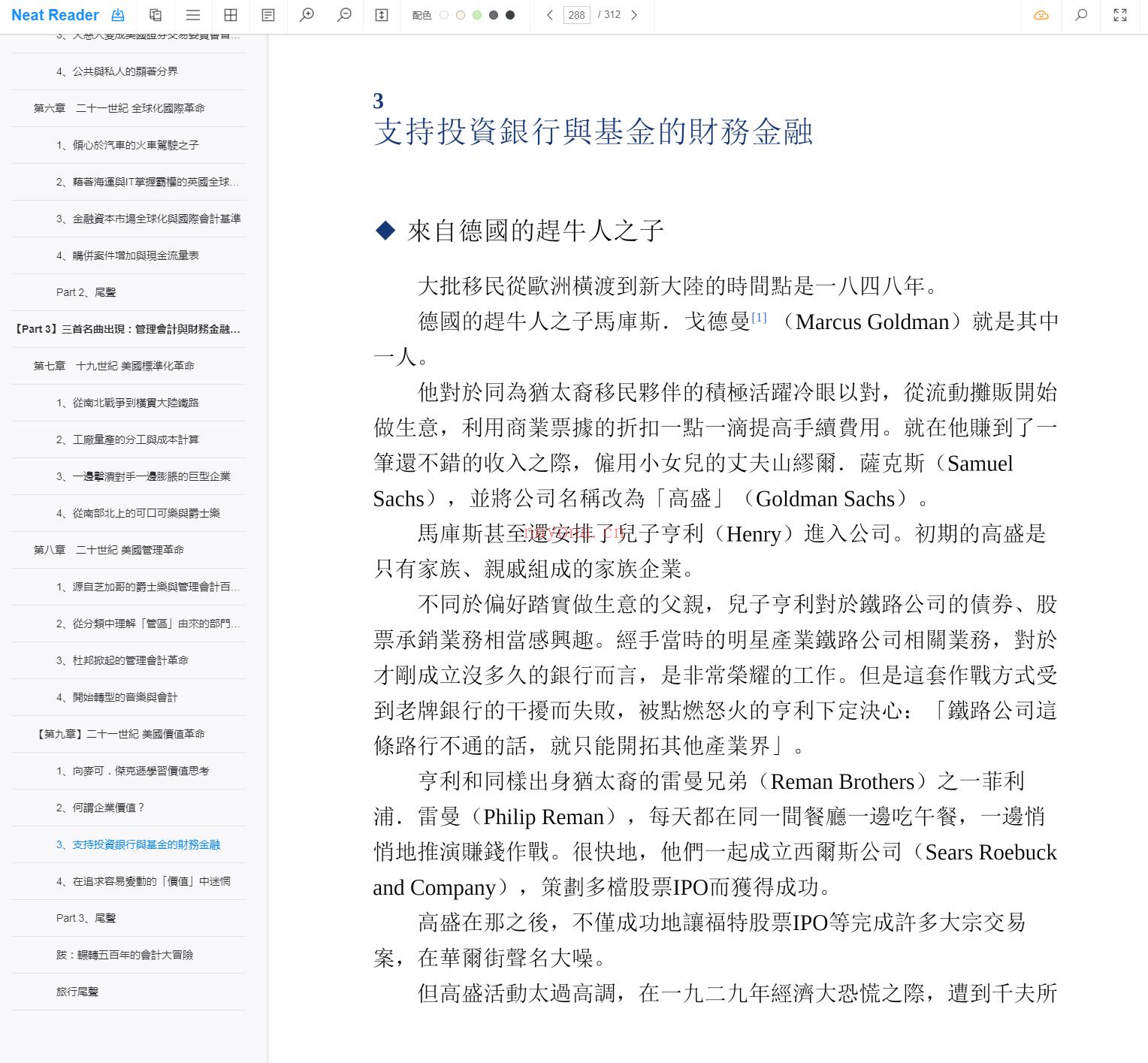Select the beige color theme swatch

pyautogui.click(x=461, y=15)
